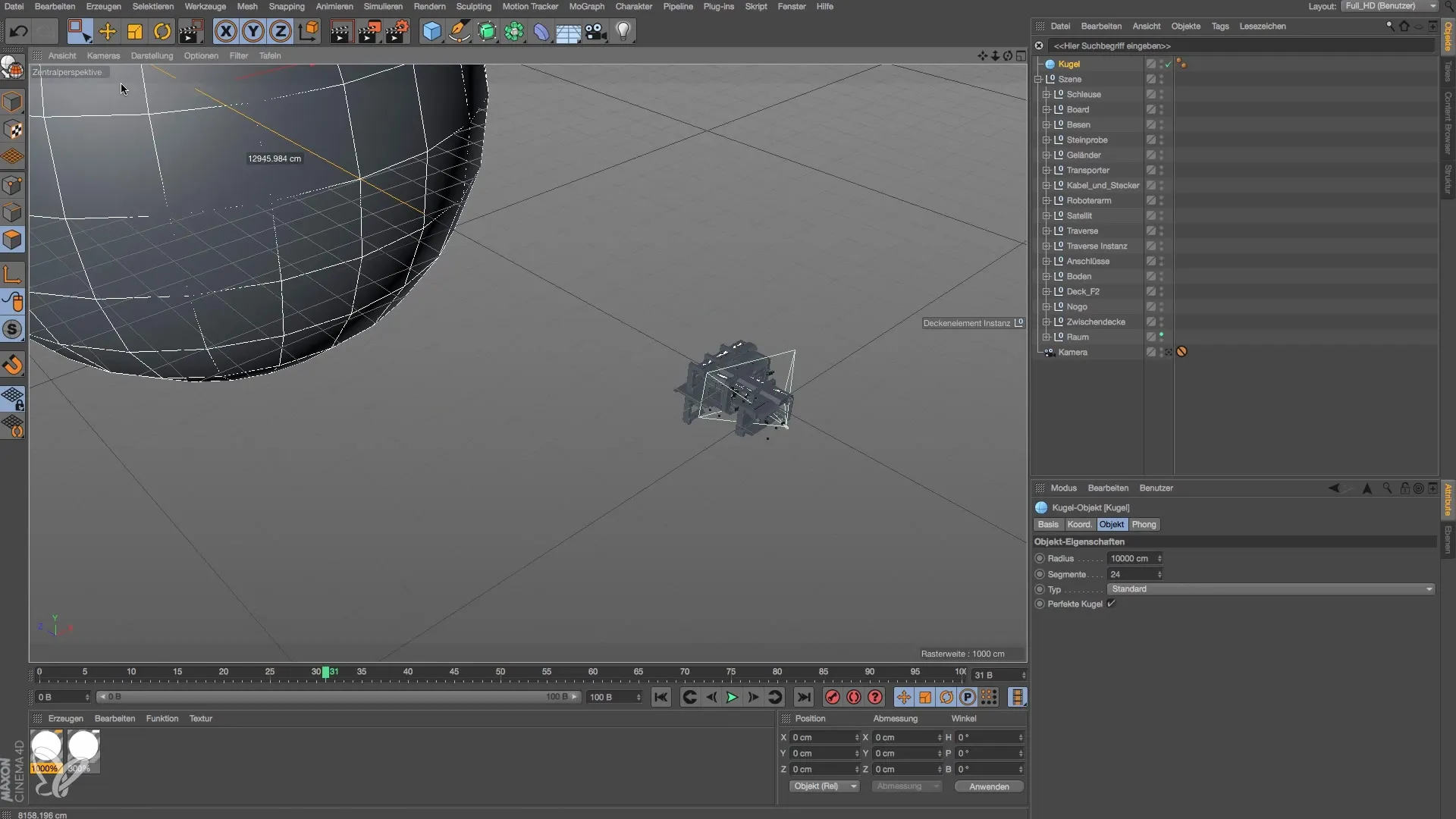Toggle Y axis lock
The height and width of the screenshot is (819, 1456).
(x=253, y=31)
